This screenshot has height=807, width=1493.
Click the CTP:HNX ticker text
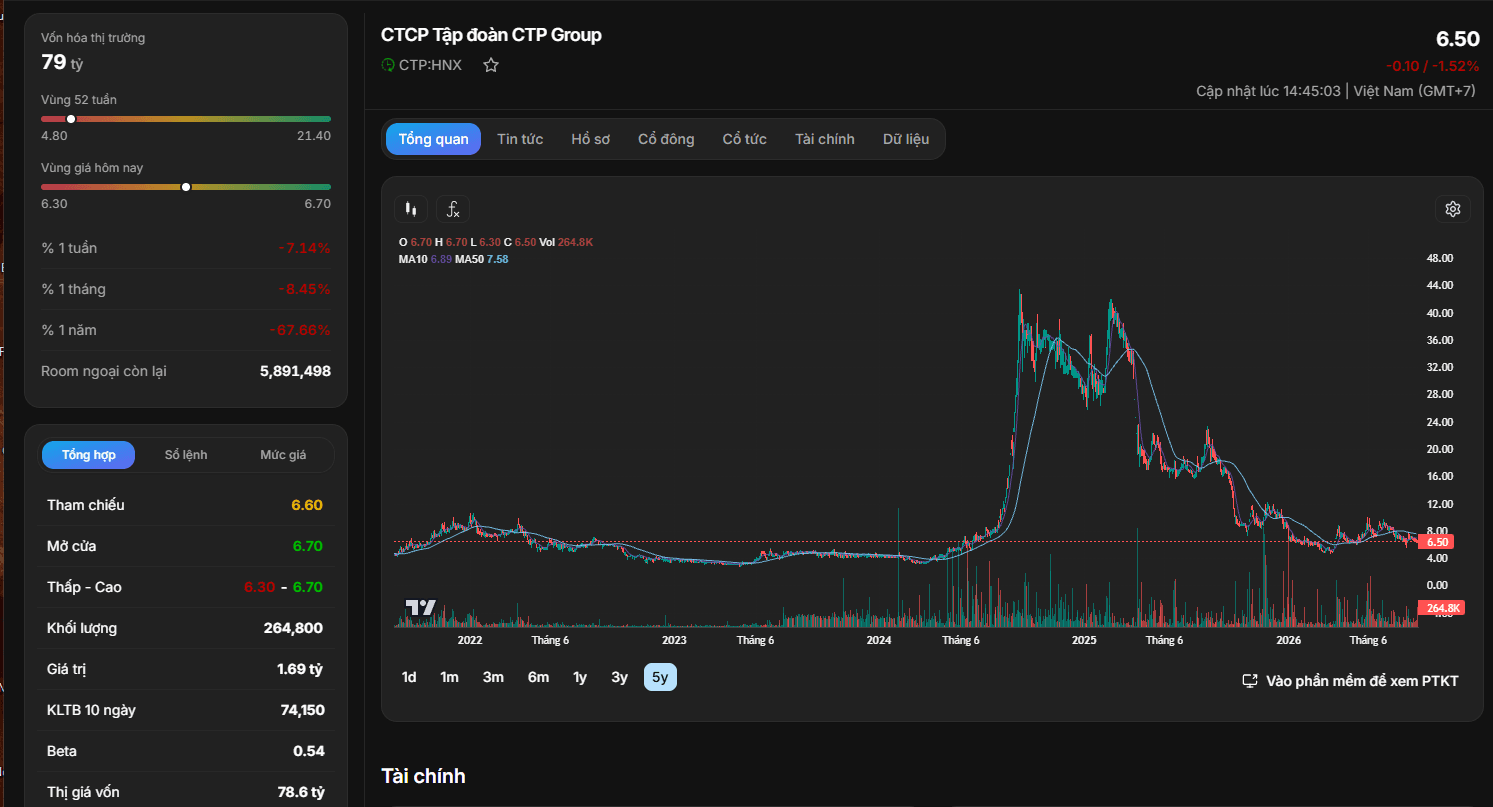pyautogui.click(x=430, y=65)
